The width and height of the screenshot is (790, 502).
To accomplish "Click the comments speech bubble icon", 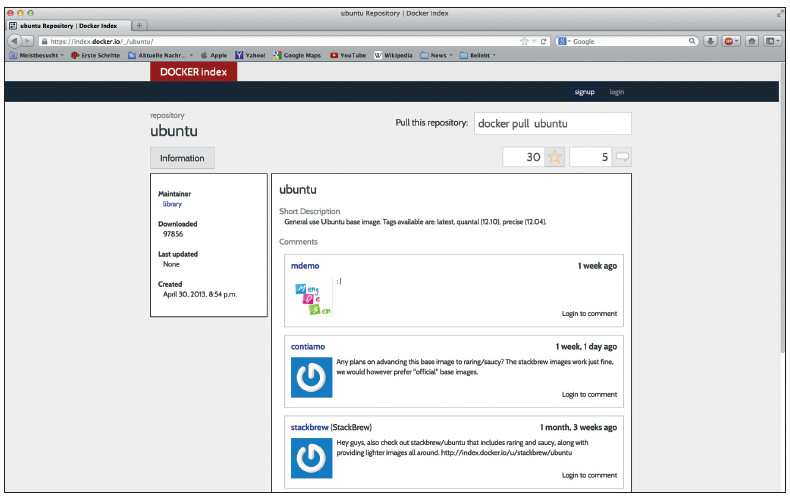I will pyautogui.click(x=622, y=157).
